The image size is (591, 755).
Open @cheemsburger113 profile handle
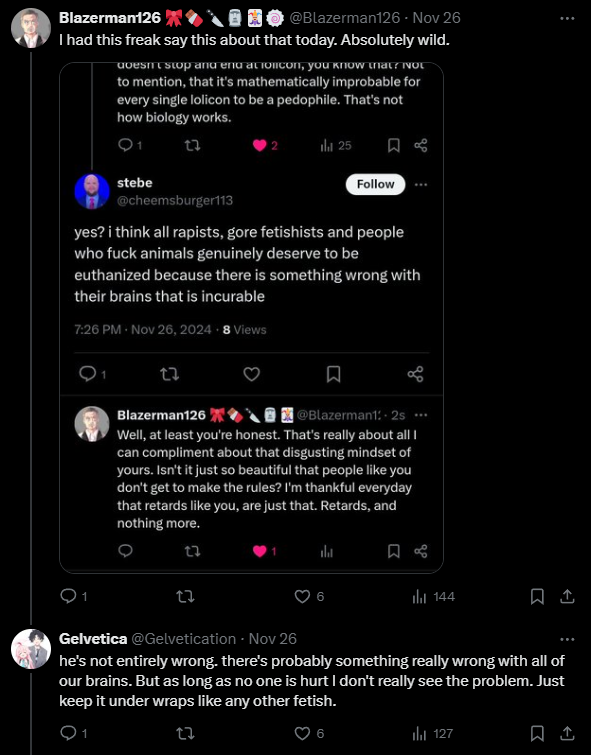(175, 200)
